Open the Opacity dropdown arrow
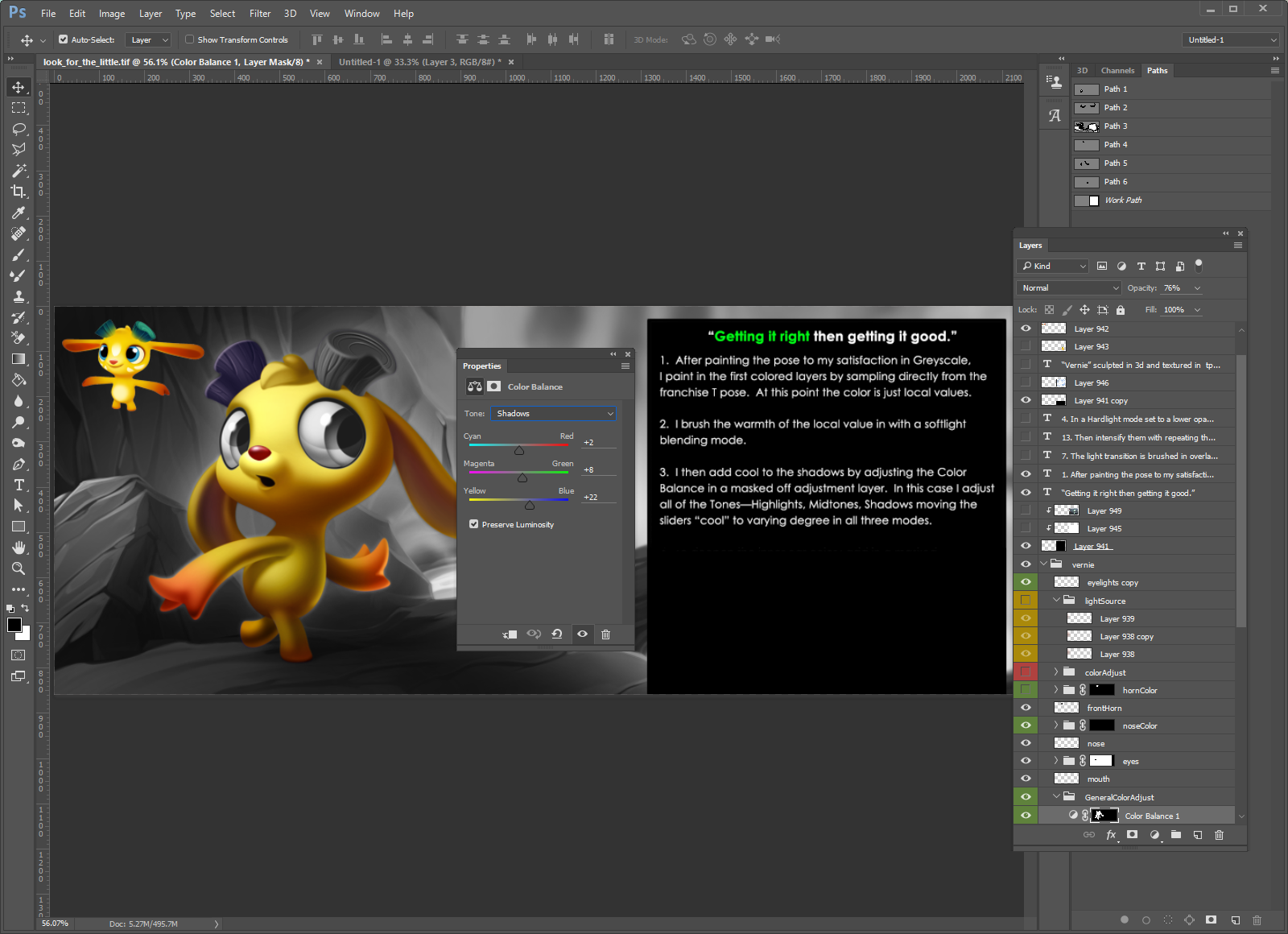Image resolution: width=1288 pixels, height=934 pixels. pyautogui.click(x=1197, y=288)
